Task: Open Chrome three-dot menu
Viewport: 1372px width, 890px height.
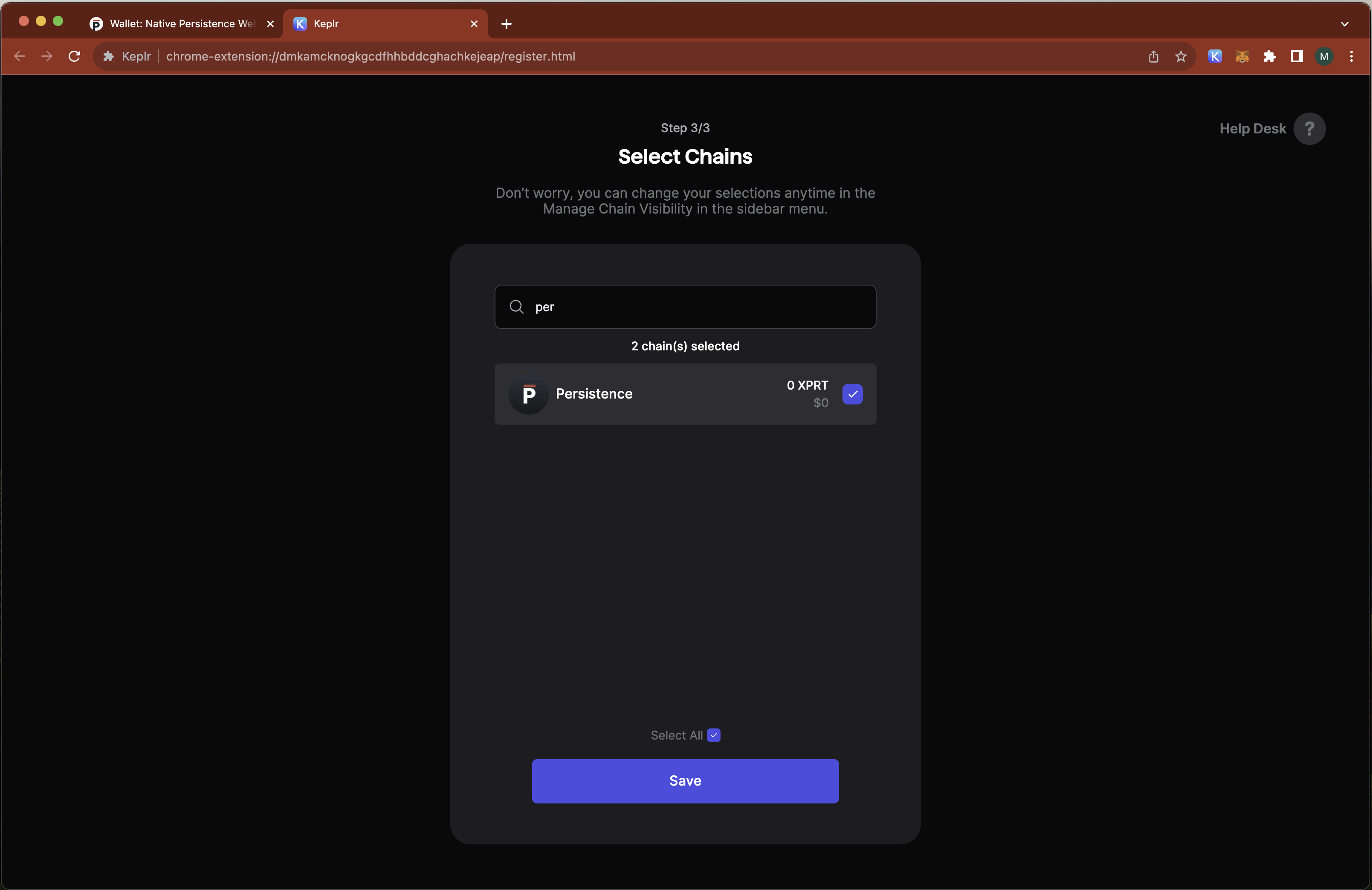Action: pos(1351,57)
